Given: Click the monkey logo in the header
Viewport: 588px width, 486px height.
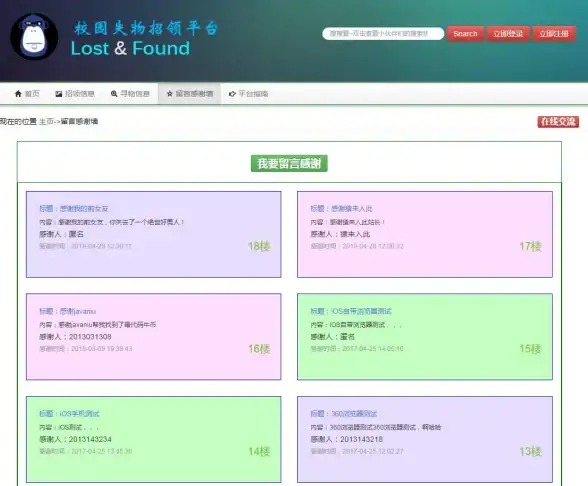Looking at the screenshot, I should (x=34, y=36).
